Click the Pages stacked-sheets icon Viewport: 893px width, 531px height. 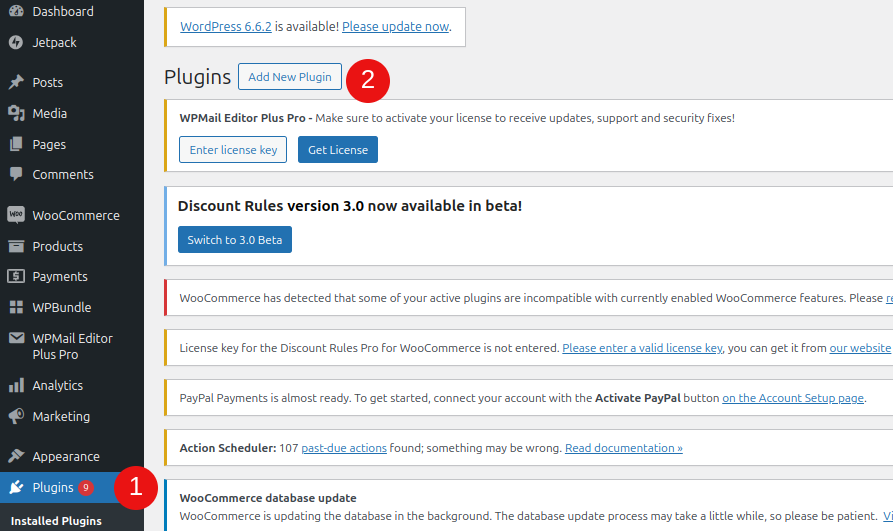click(16, 144)
